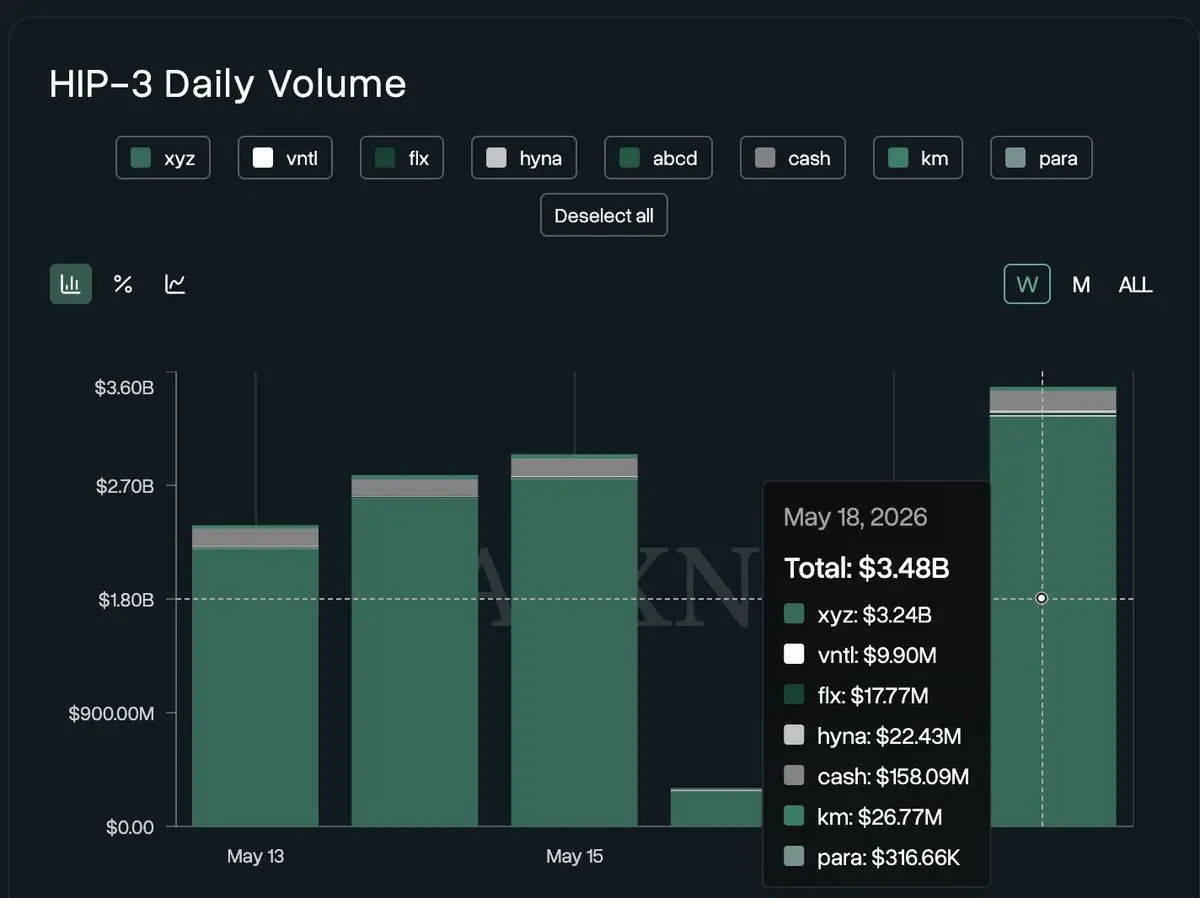The height and width of the screenshot is (898, 1200).
Task: Click the crosshair marker dot on the May 18 bar
Action: pos(1041,598)
